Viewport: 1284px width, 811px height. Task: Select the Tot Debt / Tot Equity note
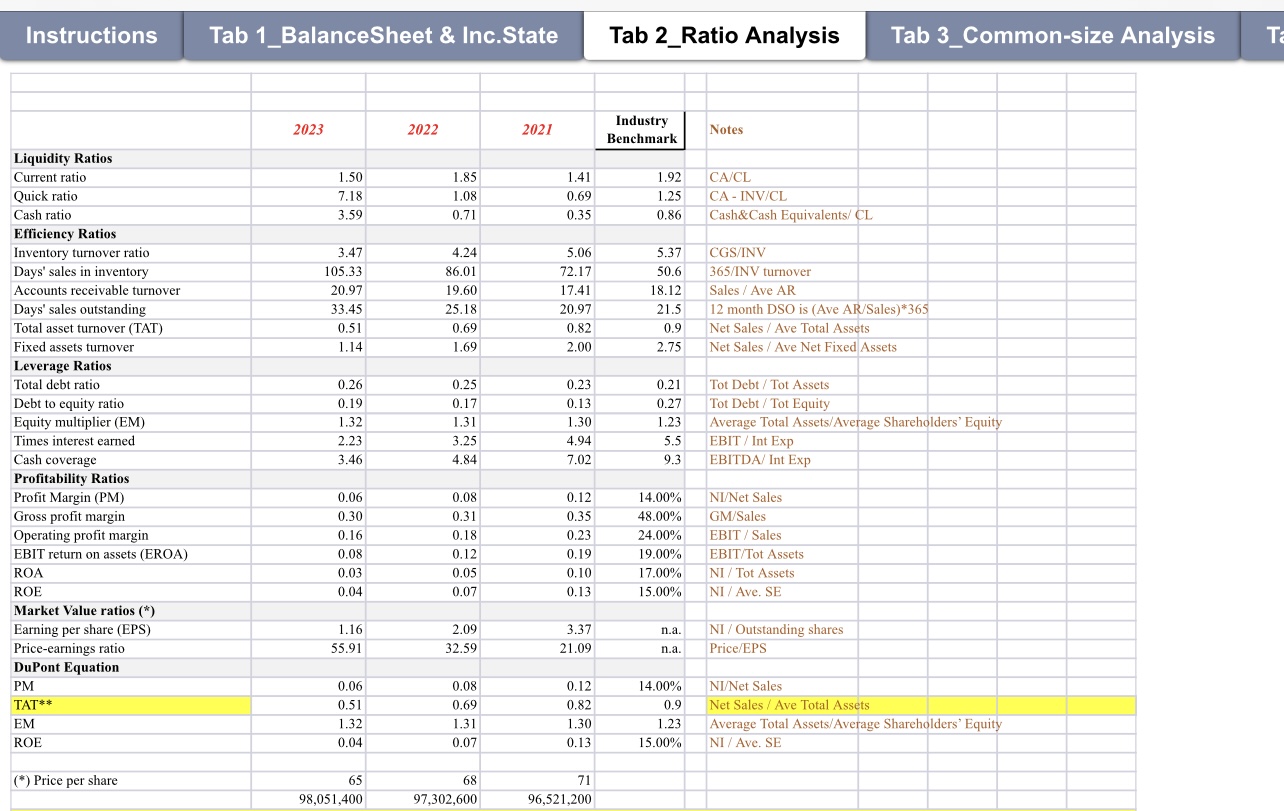point(769,404)
